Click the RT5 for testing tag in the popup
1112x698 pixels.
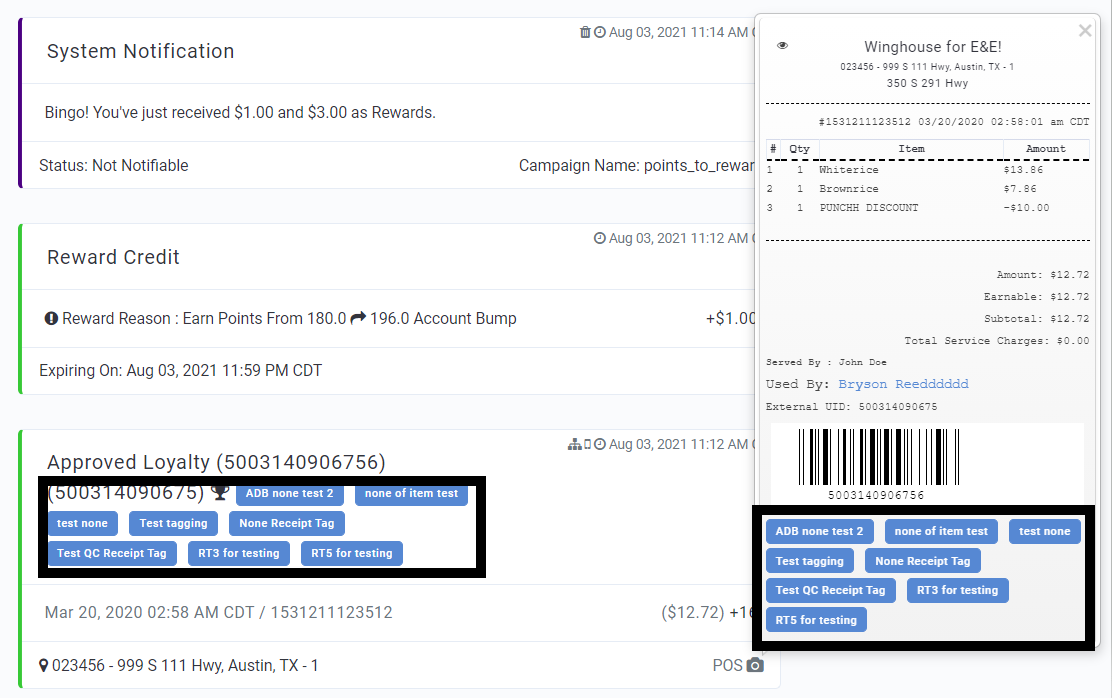tap(815, 619)
